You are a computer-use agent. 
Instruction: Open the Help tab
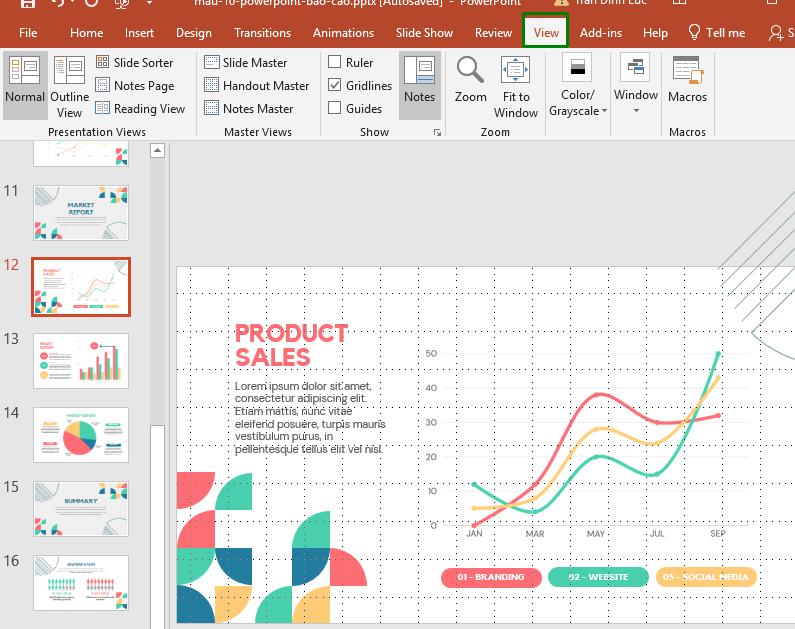[655, 33]
